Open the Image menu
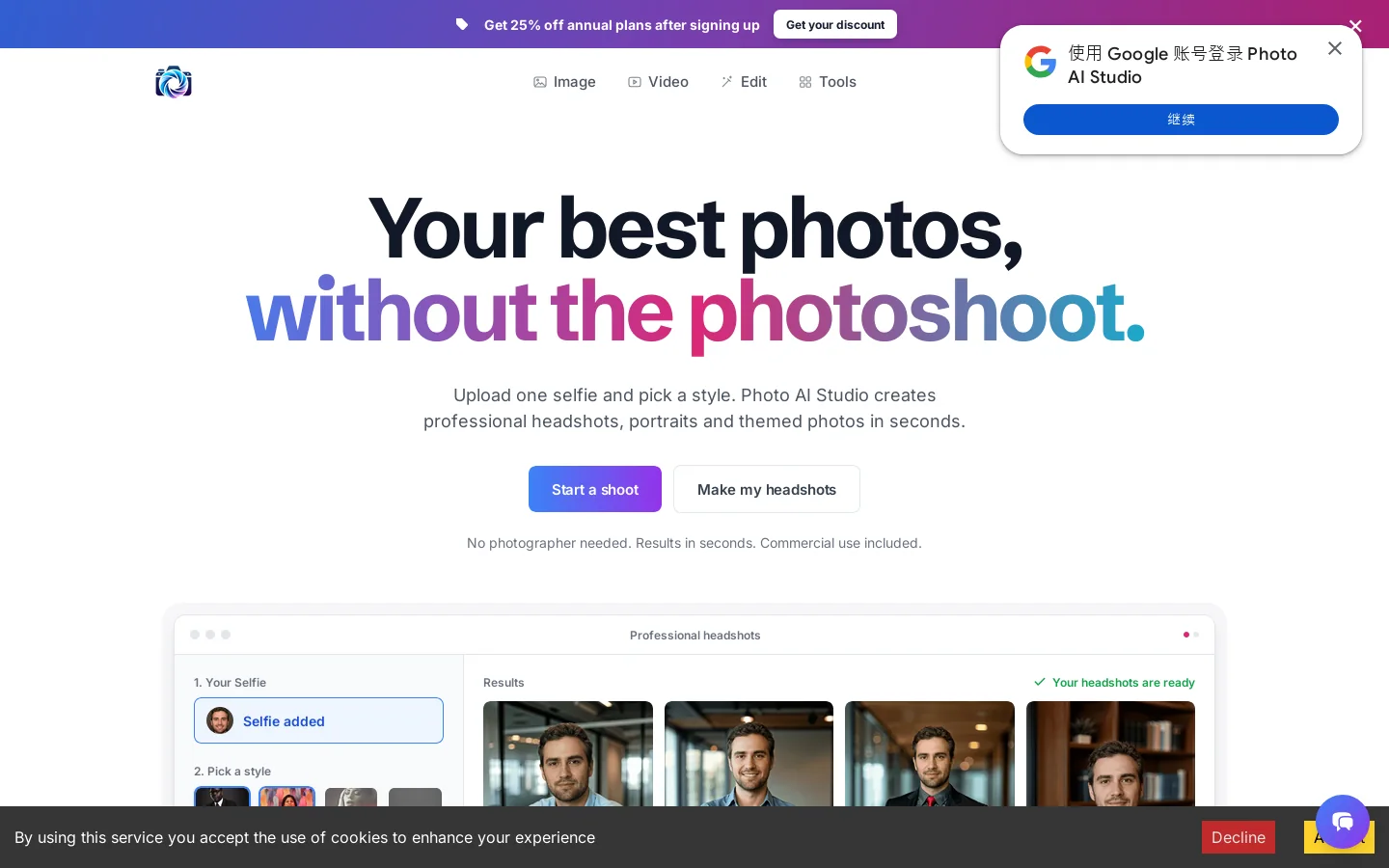Screen dimensions: 1389x868 564,82
